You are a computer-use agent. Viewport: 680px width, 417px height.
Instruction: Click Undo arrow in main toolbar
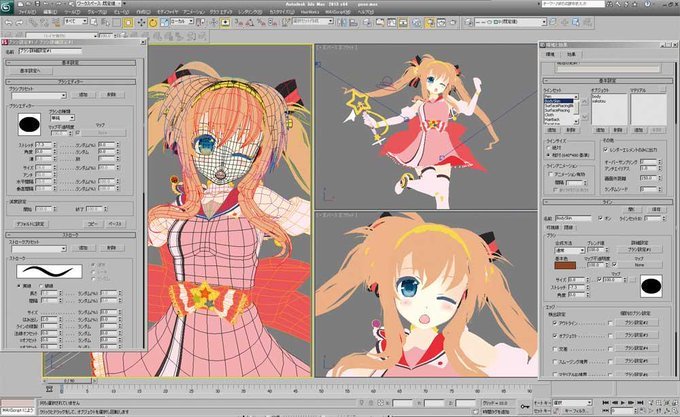click(x=8, y=23)
